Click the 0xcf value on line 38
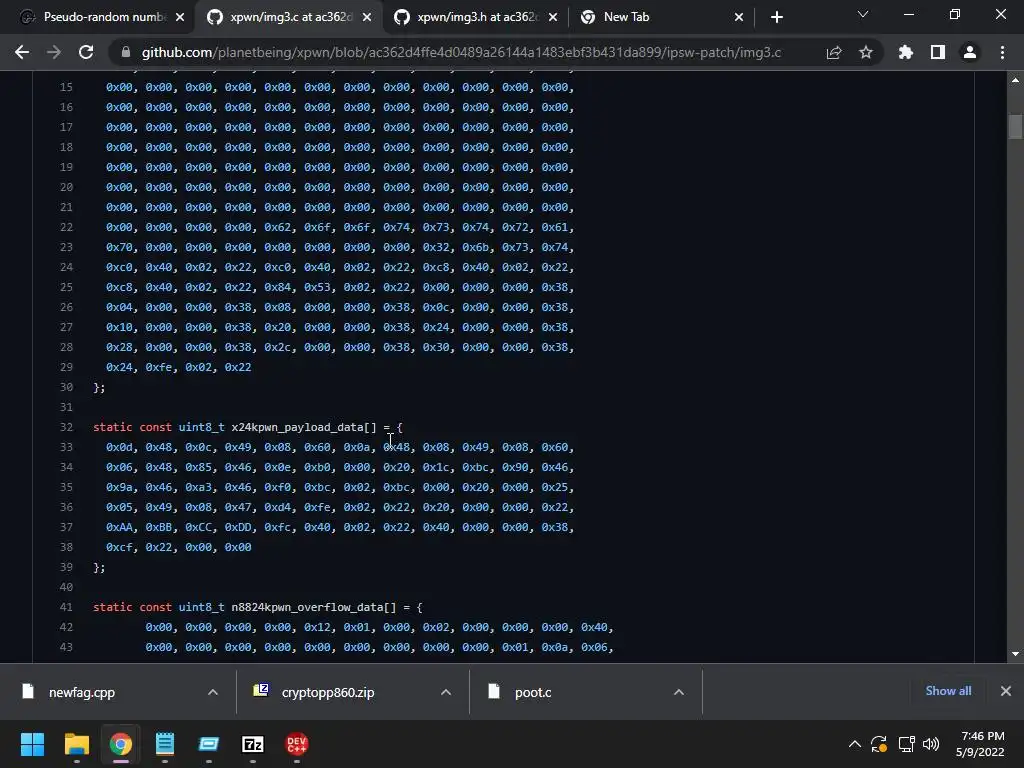Viewport: 1024px width, 768px height. point(119,547)
